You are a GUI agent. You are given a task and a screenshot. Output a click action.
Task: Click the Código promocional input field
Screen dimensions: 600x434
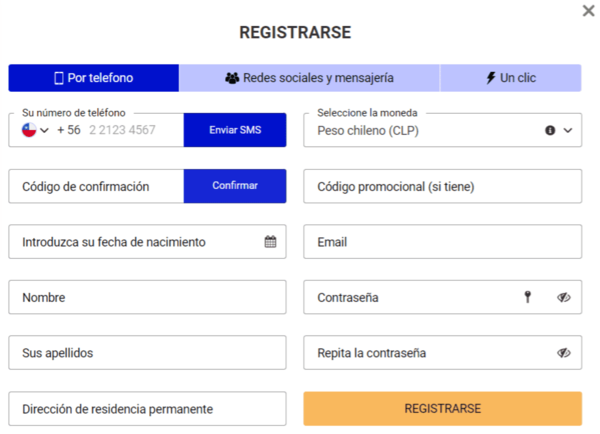pos(442,186)
